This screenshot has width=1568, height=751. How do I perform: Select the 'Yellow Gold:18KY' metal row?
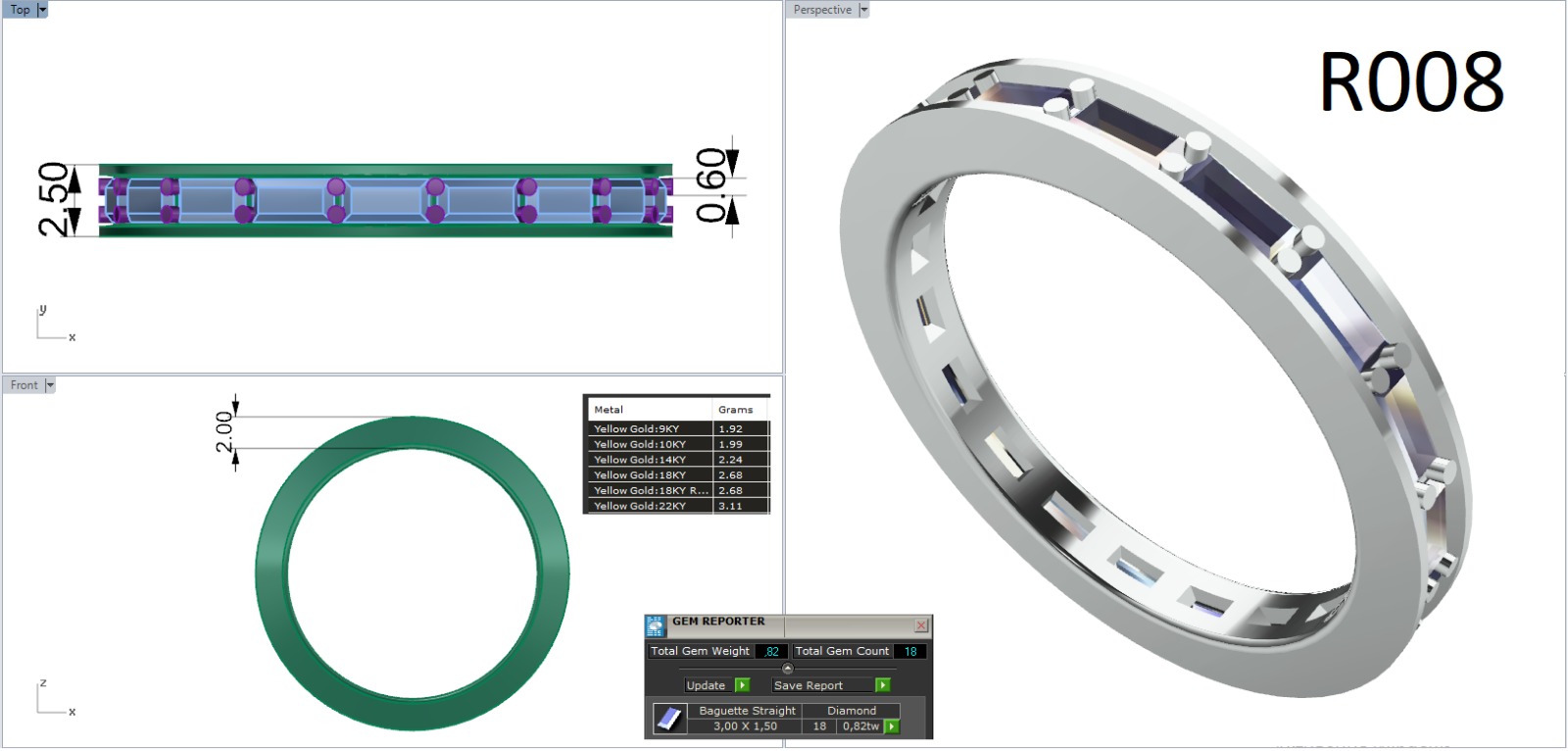tap(678, 475)
